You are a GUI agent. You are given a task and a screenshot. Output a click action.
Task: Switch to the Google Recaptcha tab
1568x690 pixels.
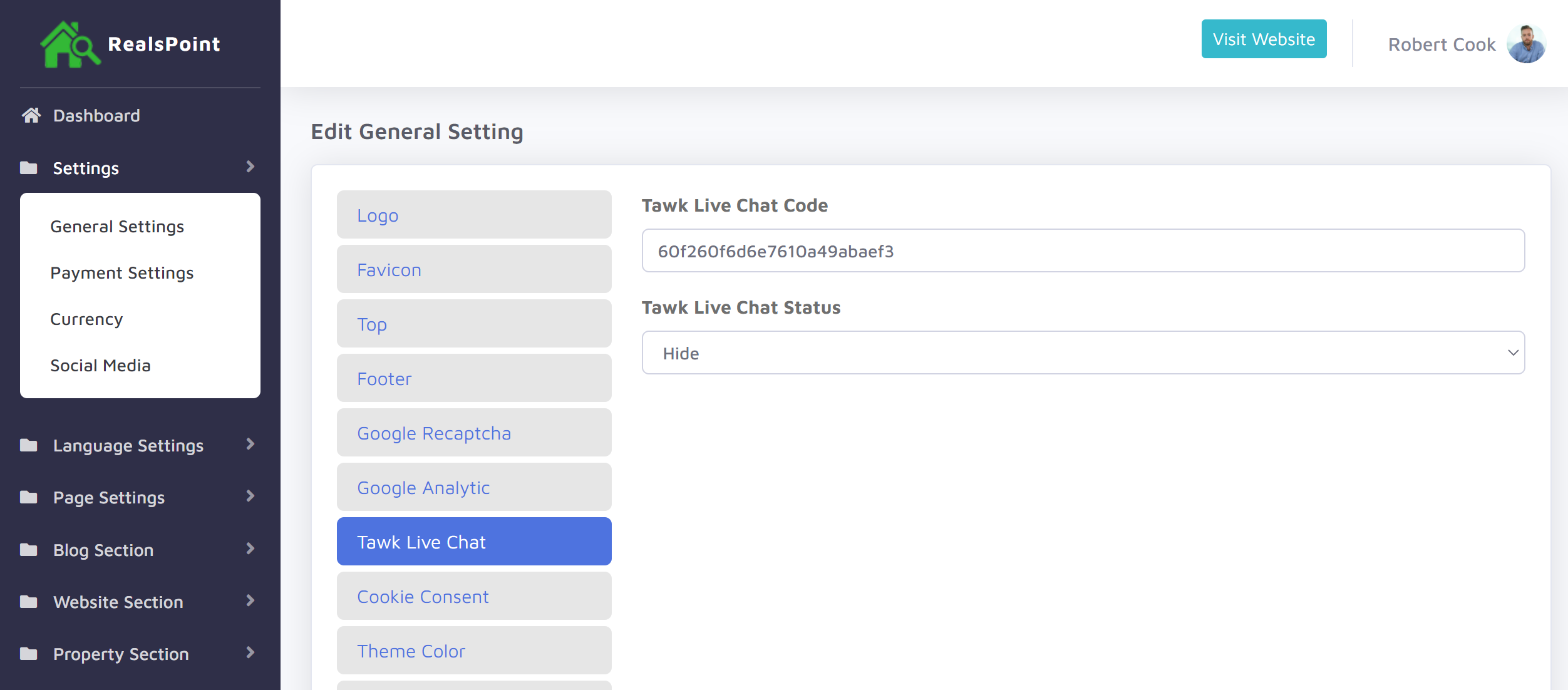pyautogui.click(x=474, y=433)
